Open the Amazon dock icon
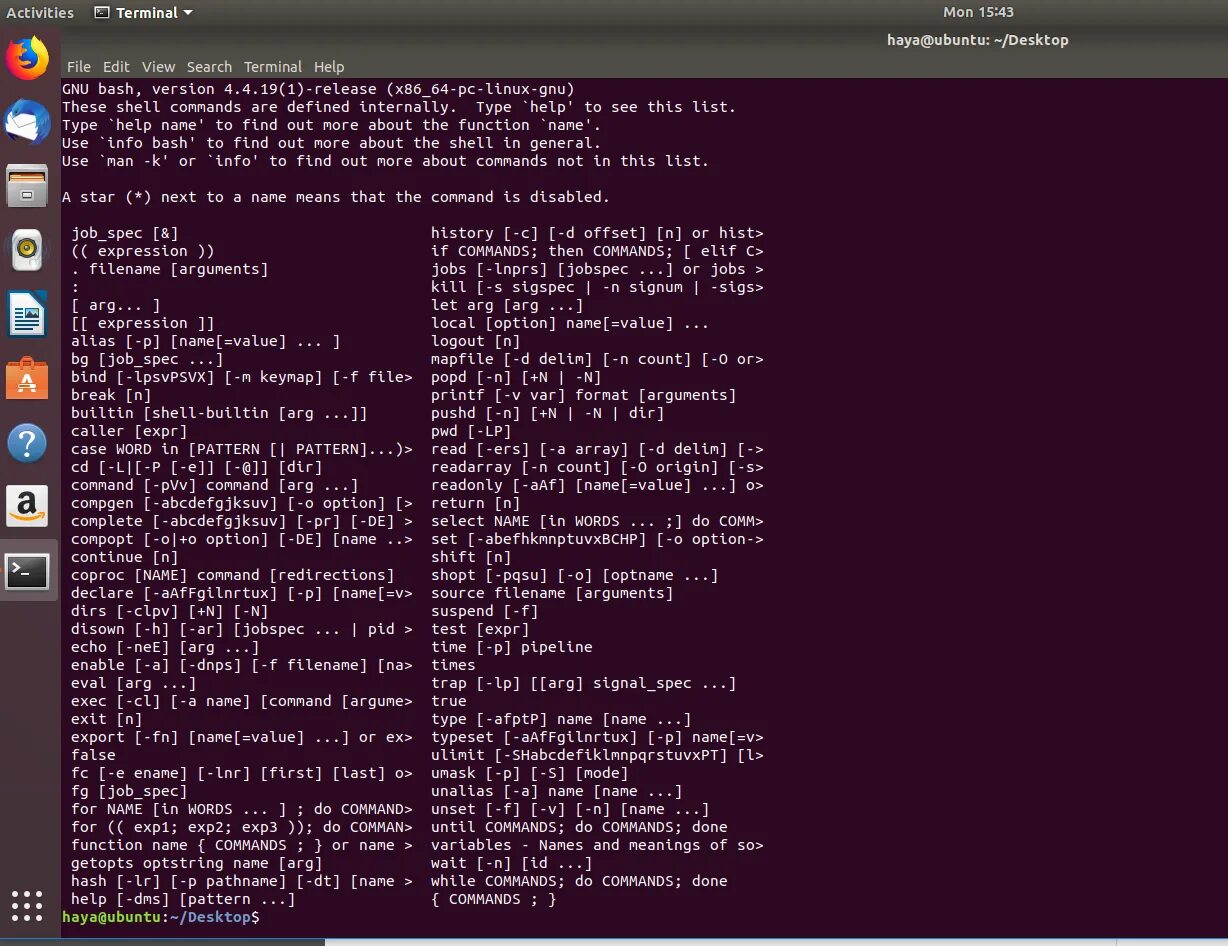 (x=28, y=507)
